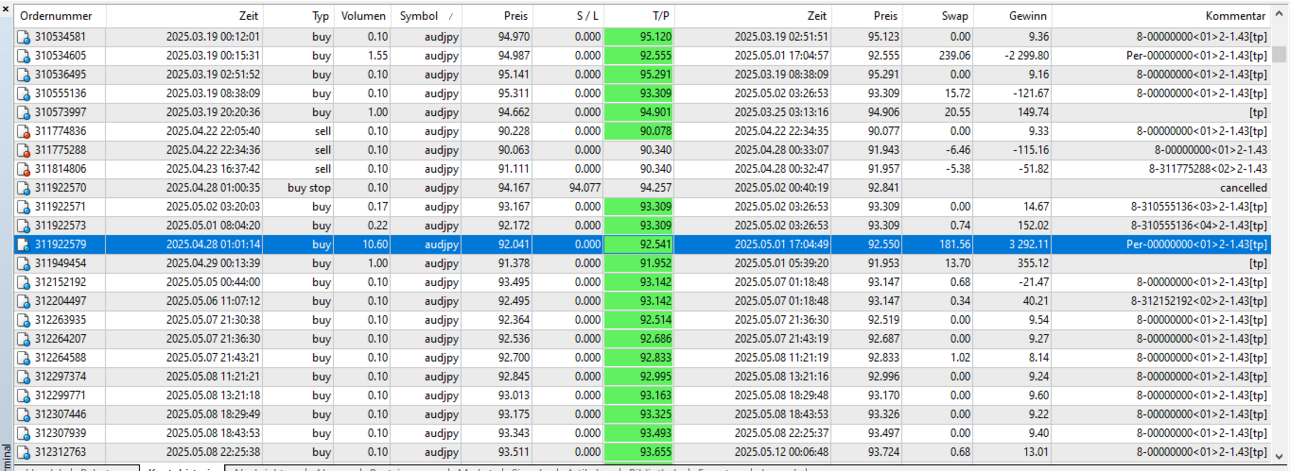Select the green T/P cell 95.120
This screenshot has width=1290, height=471.
click(x=640, y=37)
